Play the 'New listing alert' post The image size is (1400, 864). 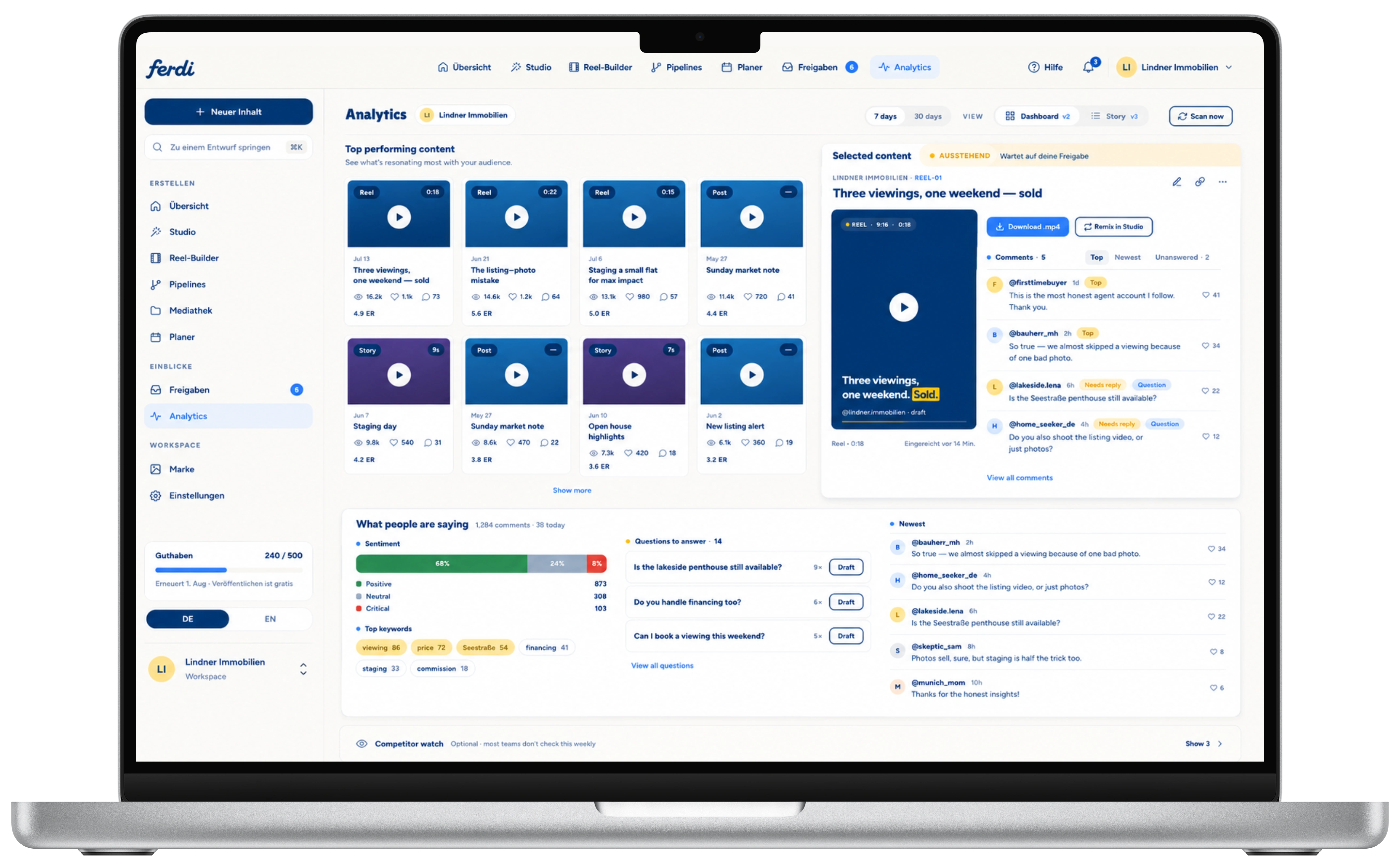[x=751, y=375]
